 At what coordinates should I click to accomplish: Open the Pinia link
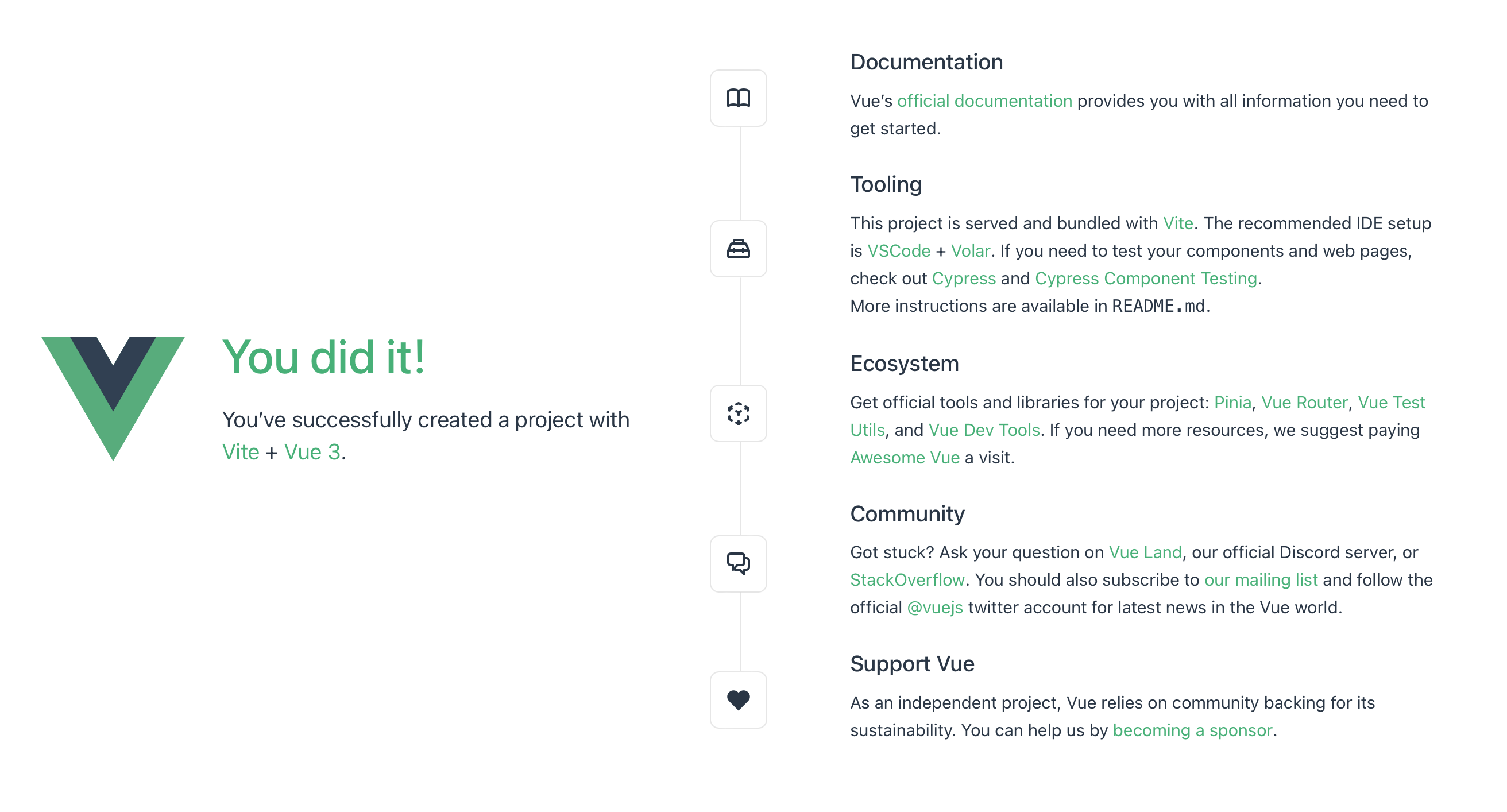[x=1232, y=402]
